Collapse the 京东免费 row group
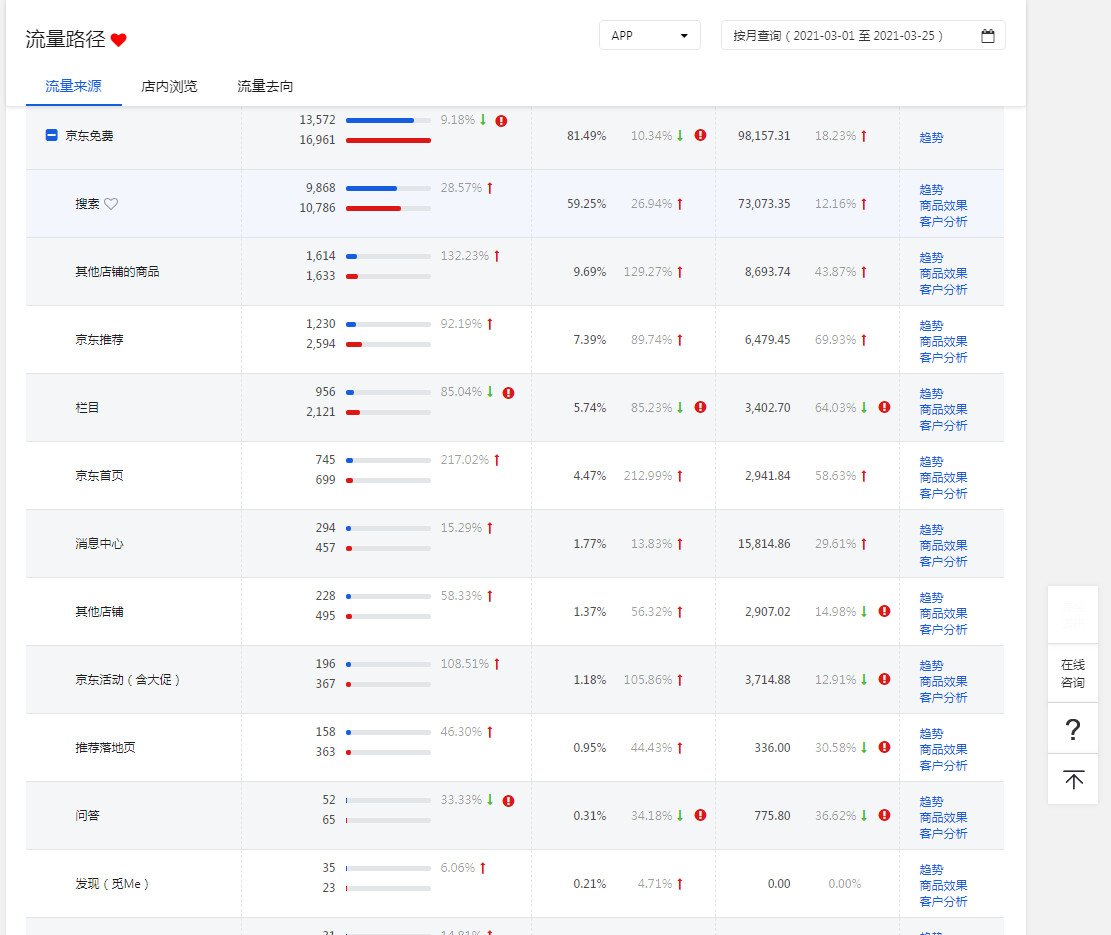 tap(51, 135)
